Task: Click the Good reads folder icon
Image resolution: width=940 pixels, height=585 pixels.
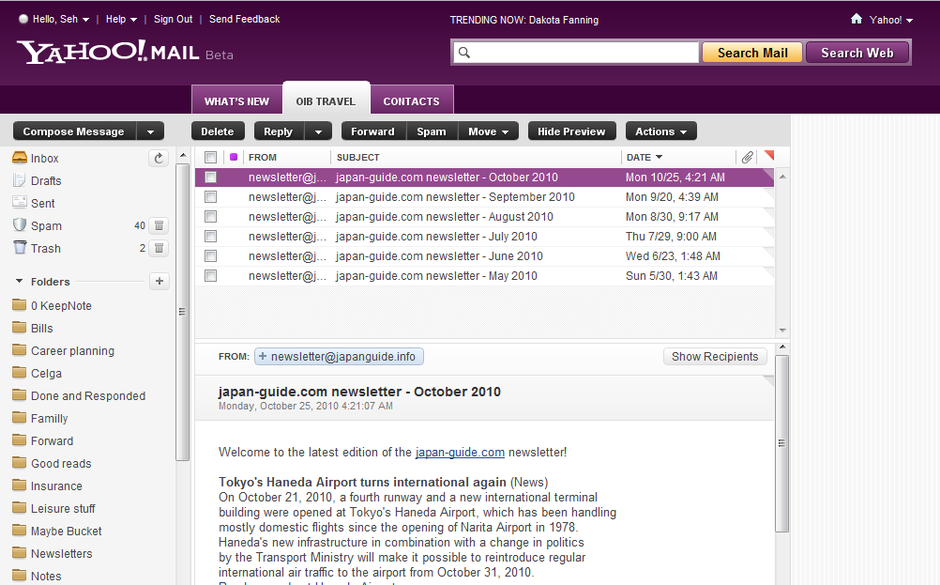Action: 20,462
